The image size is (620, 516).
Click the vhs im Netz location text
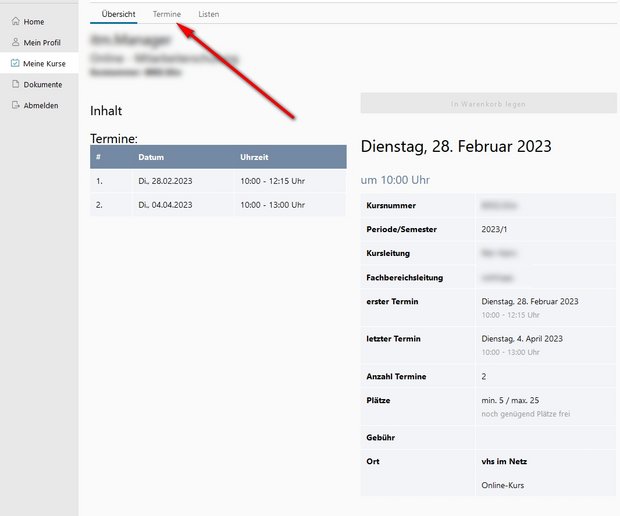504,461
